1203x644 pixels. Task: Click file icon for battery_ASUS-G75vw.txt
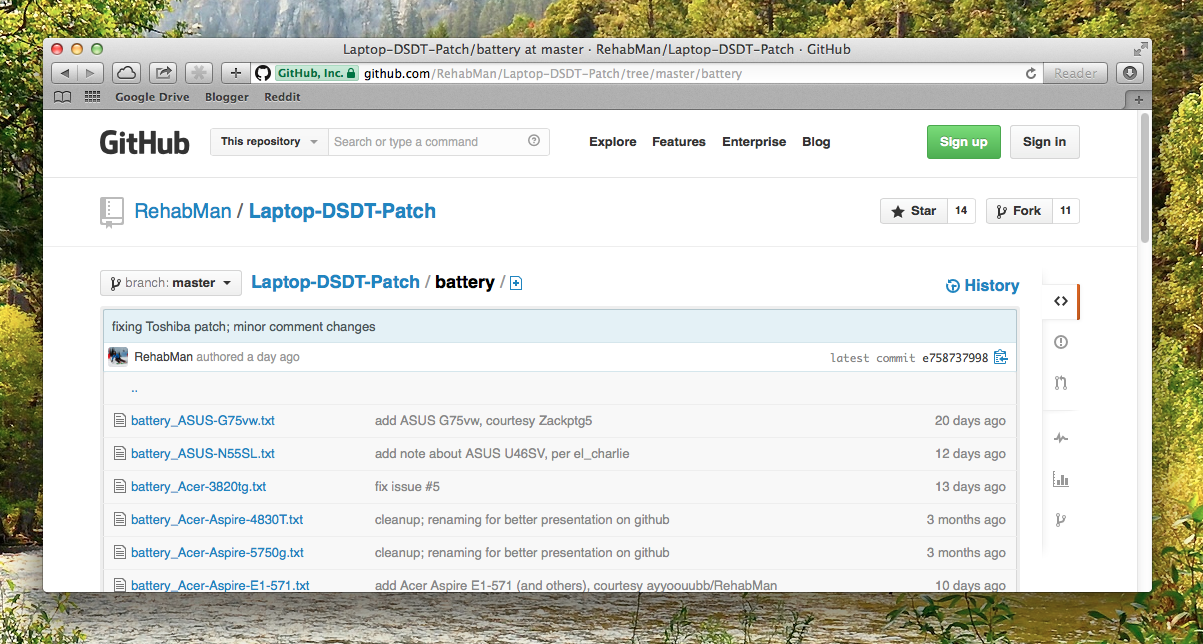click(120, 421)
